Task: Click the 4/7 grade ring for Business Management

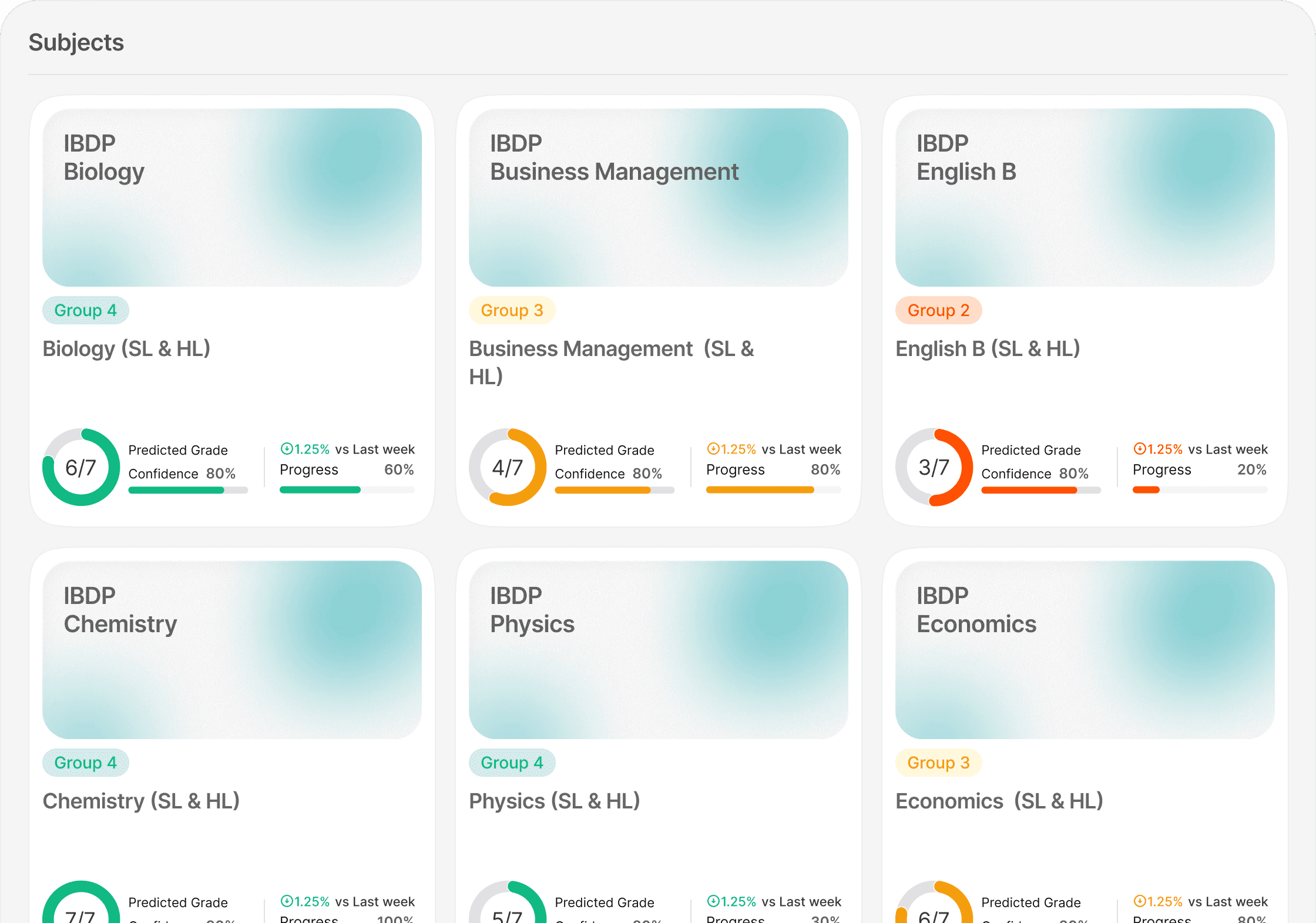Action: pyautogui.click(x=508, y=467)
